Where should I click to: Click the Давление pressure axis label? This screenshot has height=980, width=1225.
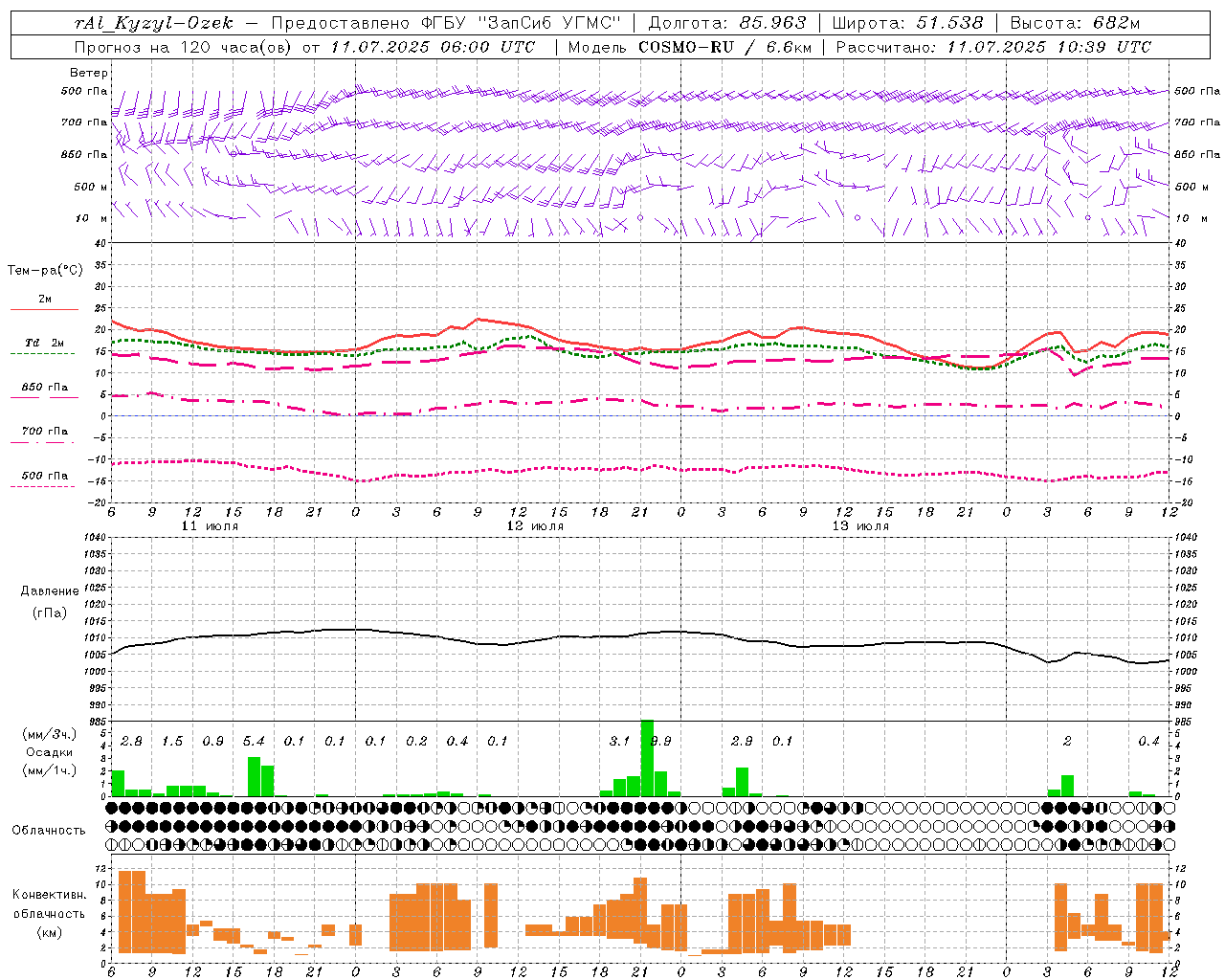(x=50, y=590)
